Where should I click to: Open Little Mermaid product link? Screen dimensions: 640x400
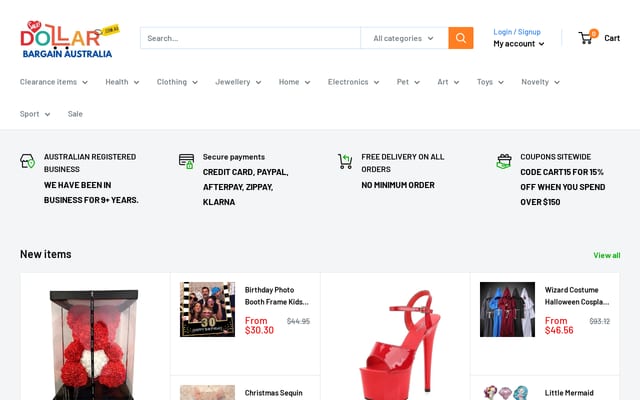569,393
